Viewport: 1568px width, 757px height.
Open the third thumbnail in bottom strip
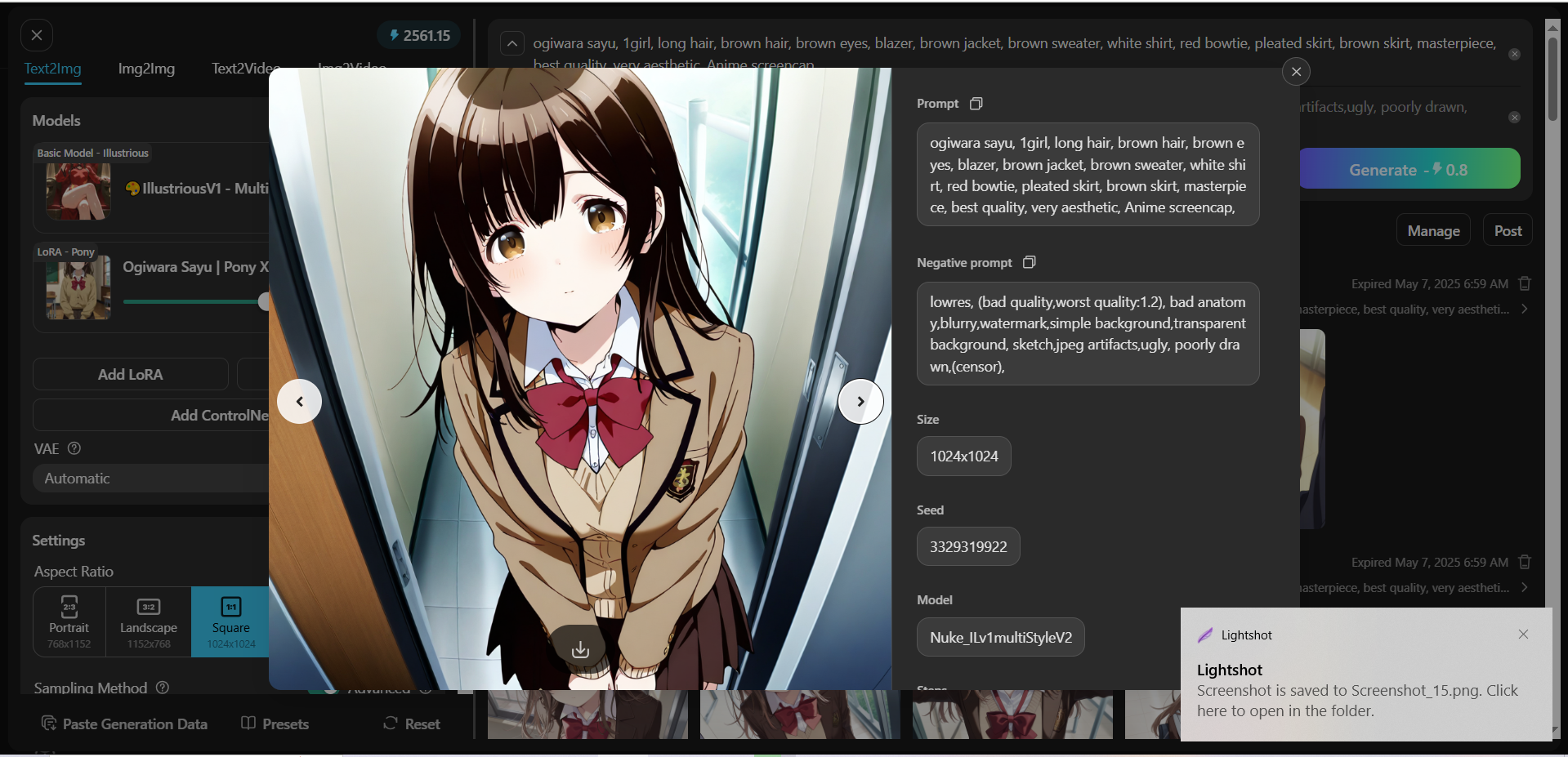(1012, 715)
